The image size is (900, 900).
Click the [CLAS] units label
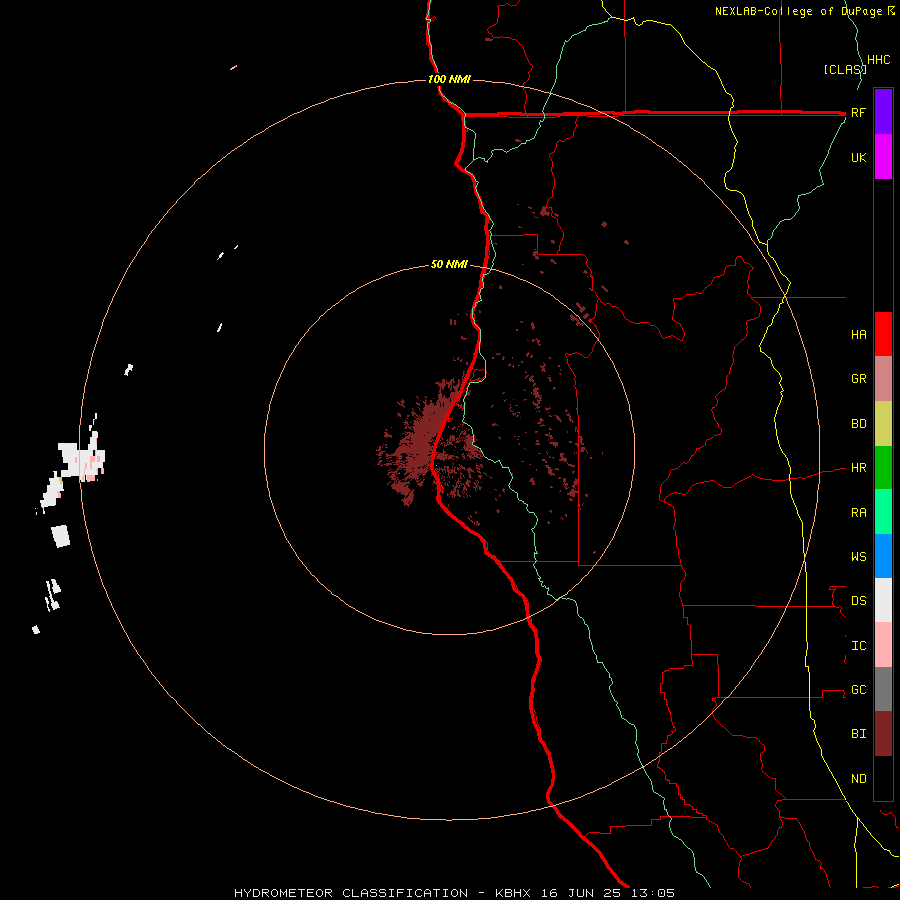(844, 69)
